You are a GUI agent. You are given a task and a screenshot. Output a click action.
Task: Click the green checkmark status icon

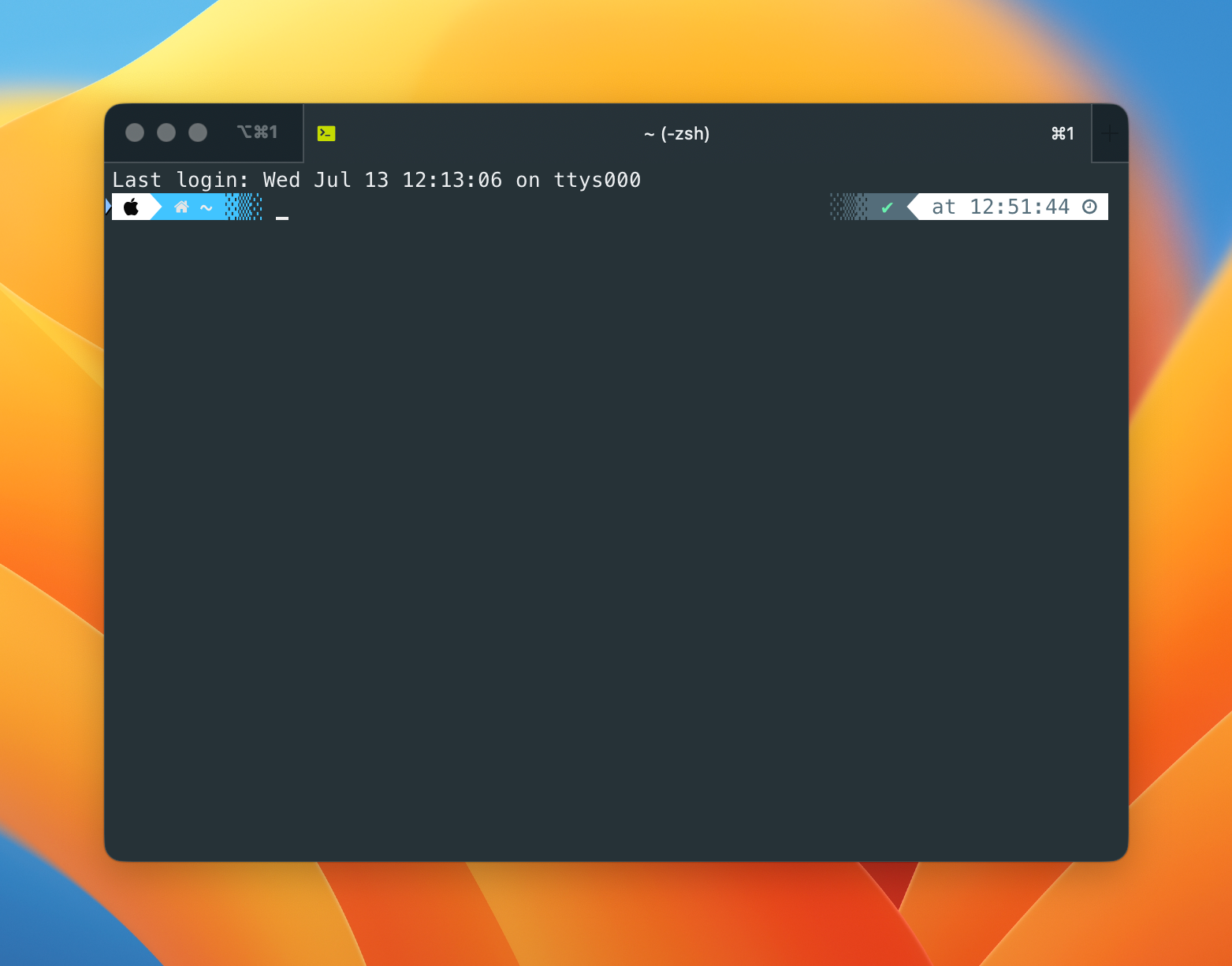click(x=887, y=207)
